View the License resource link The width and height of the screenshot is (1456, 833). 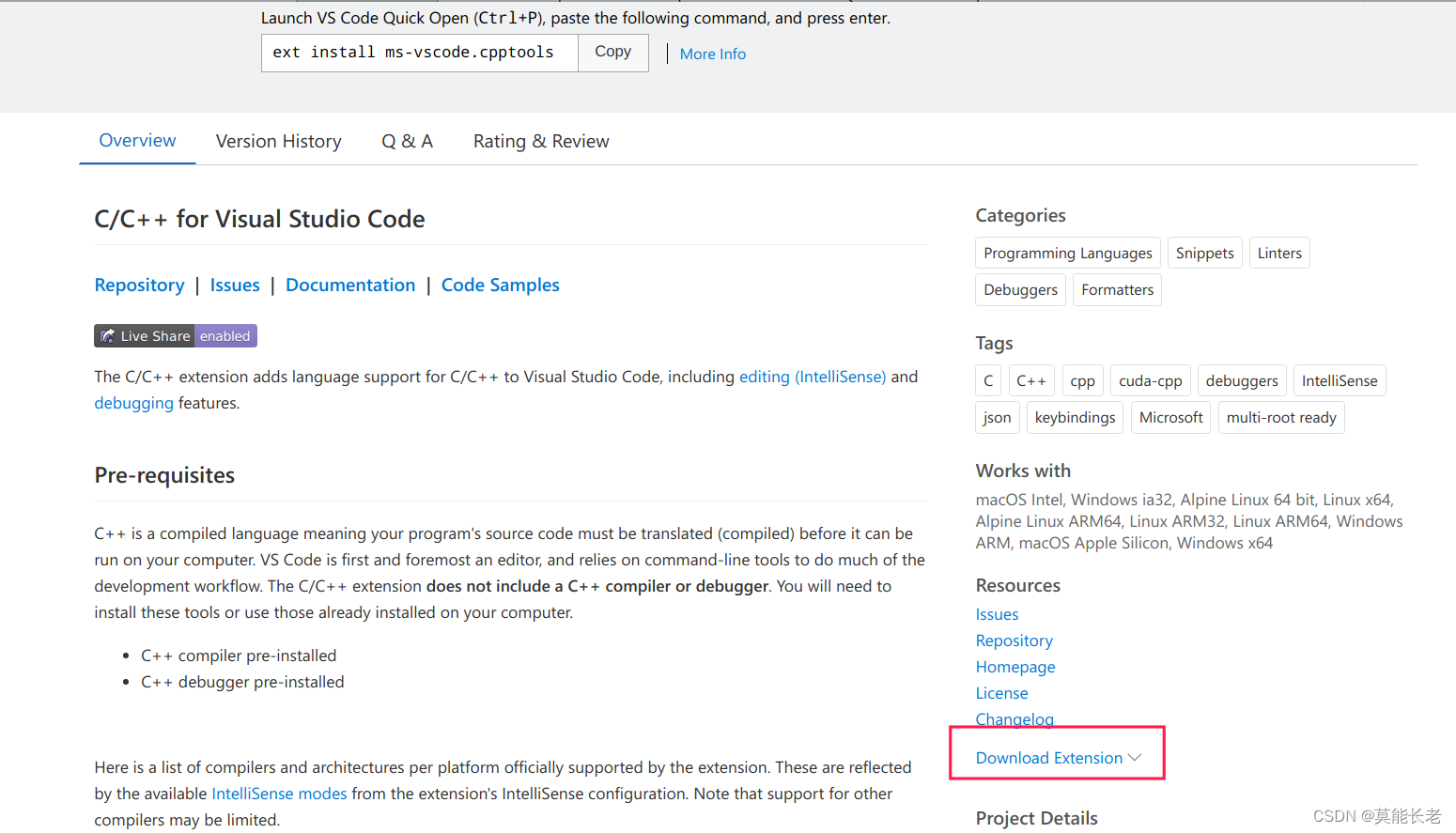click(x=1001, y=693)
